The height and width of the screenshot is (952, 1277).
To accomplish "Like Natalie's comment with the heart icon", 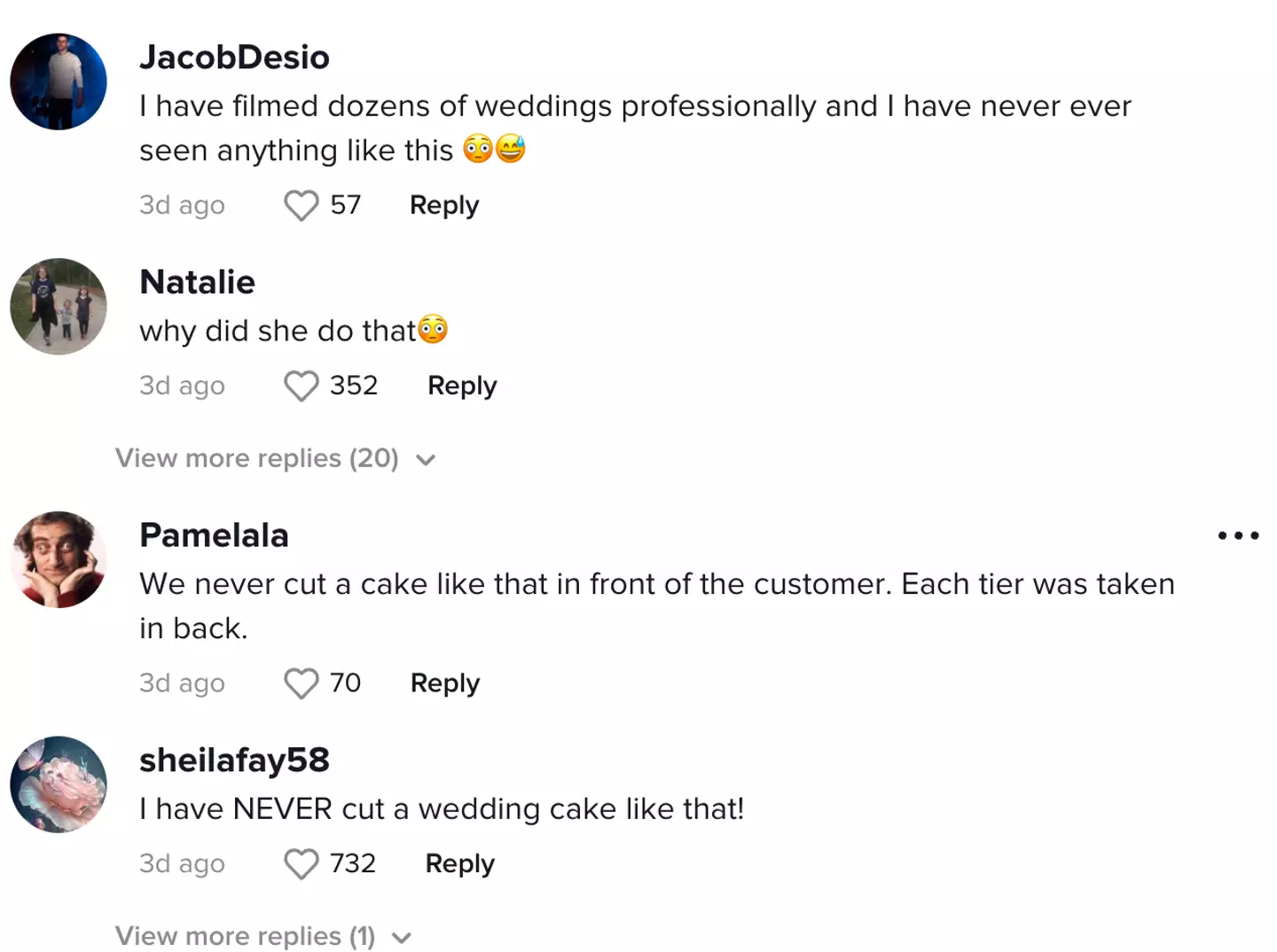I will tap(301, 386).
